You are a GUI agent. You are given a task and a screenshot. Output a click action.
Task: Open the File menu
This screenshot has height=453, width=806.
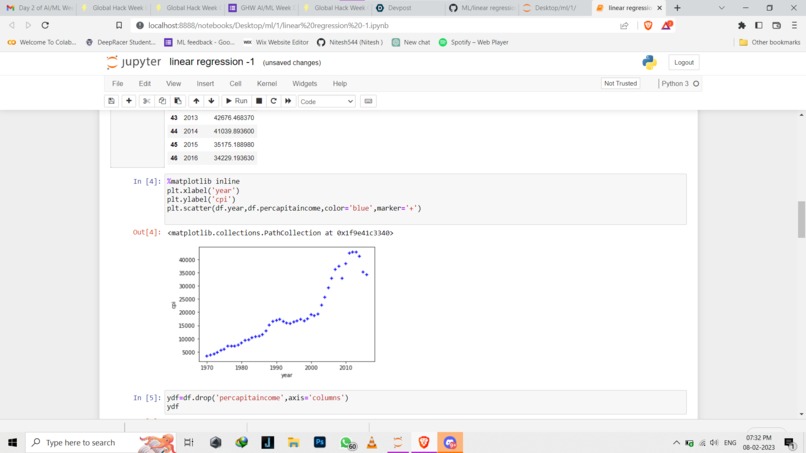[x=118, y=83]
